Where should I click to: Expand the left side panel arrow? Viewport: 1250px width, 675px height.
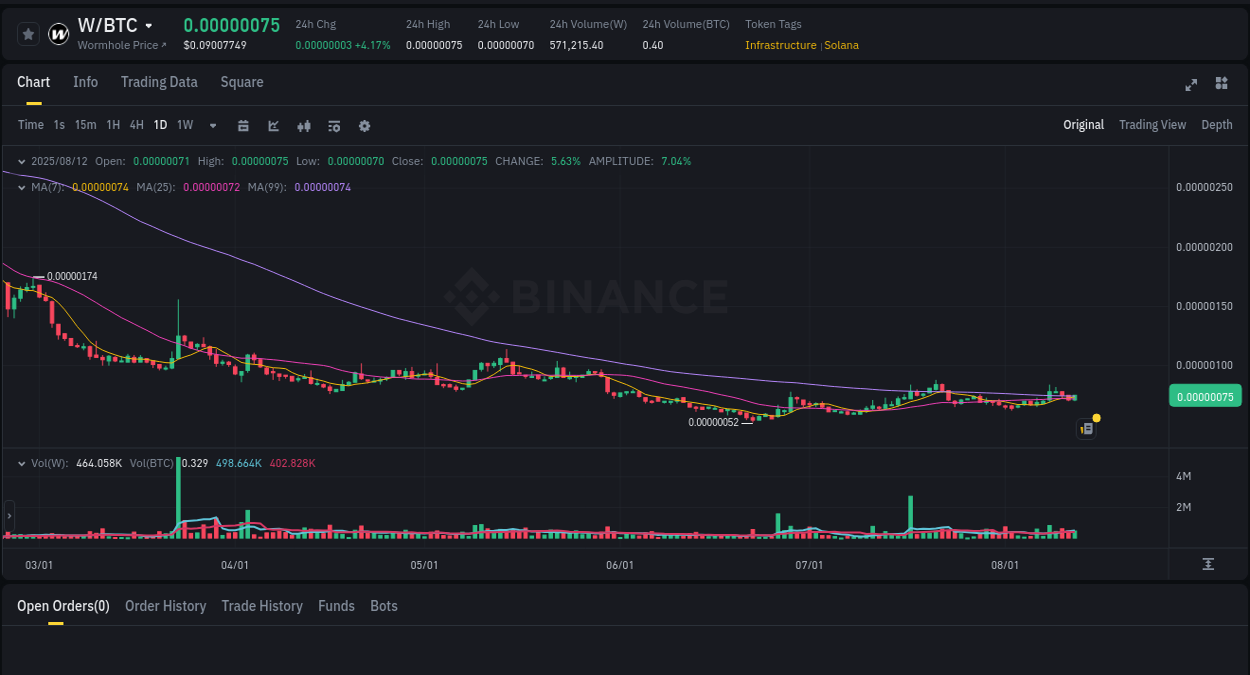pos(9,516)
